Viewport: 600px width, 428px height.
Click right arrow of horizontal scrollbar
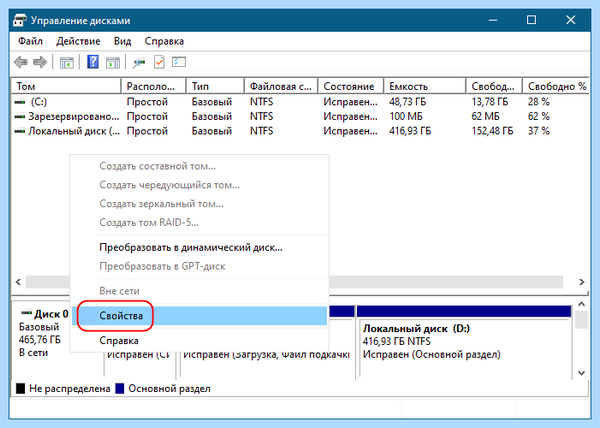(582, 282)
